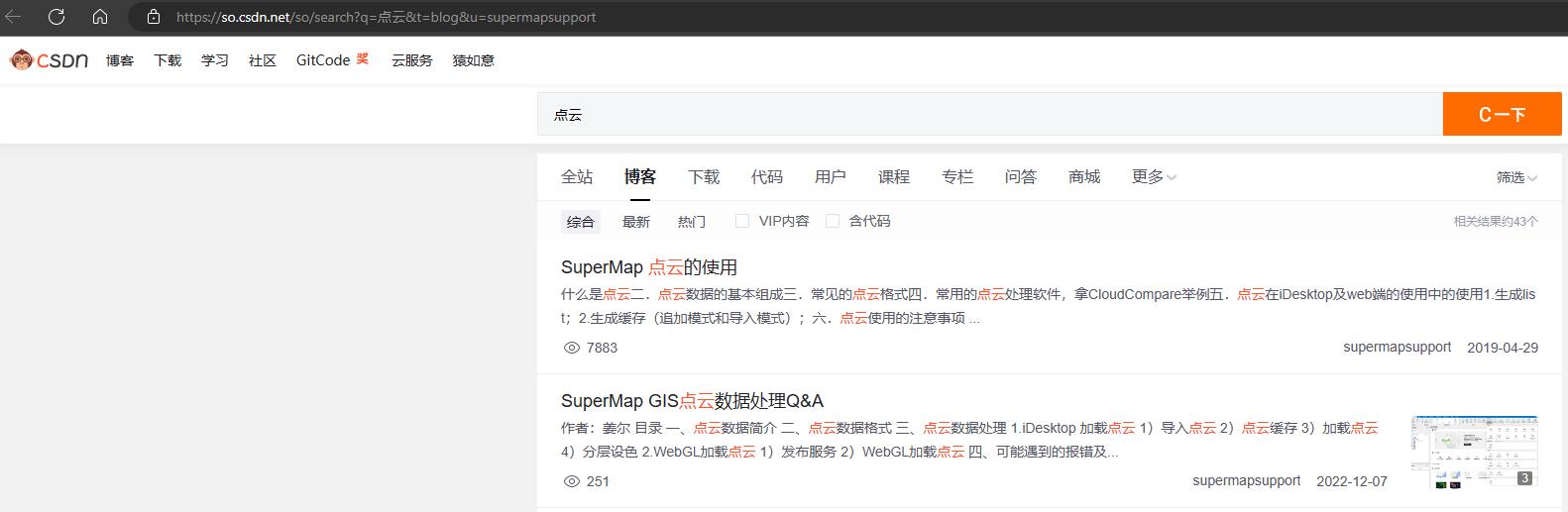Viewport: 1568px width, 512px height.
Task: Switch to the 专栏 search tab
Action: pos(957,177)
